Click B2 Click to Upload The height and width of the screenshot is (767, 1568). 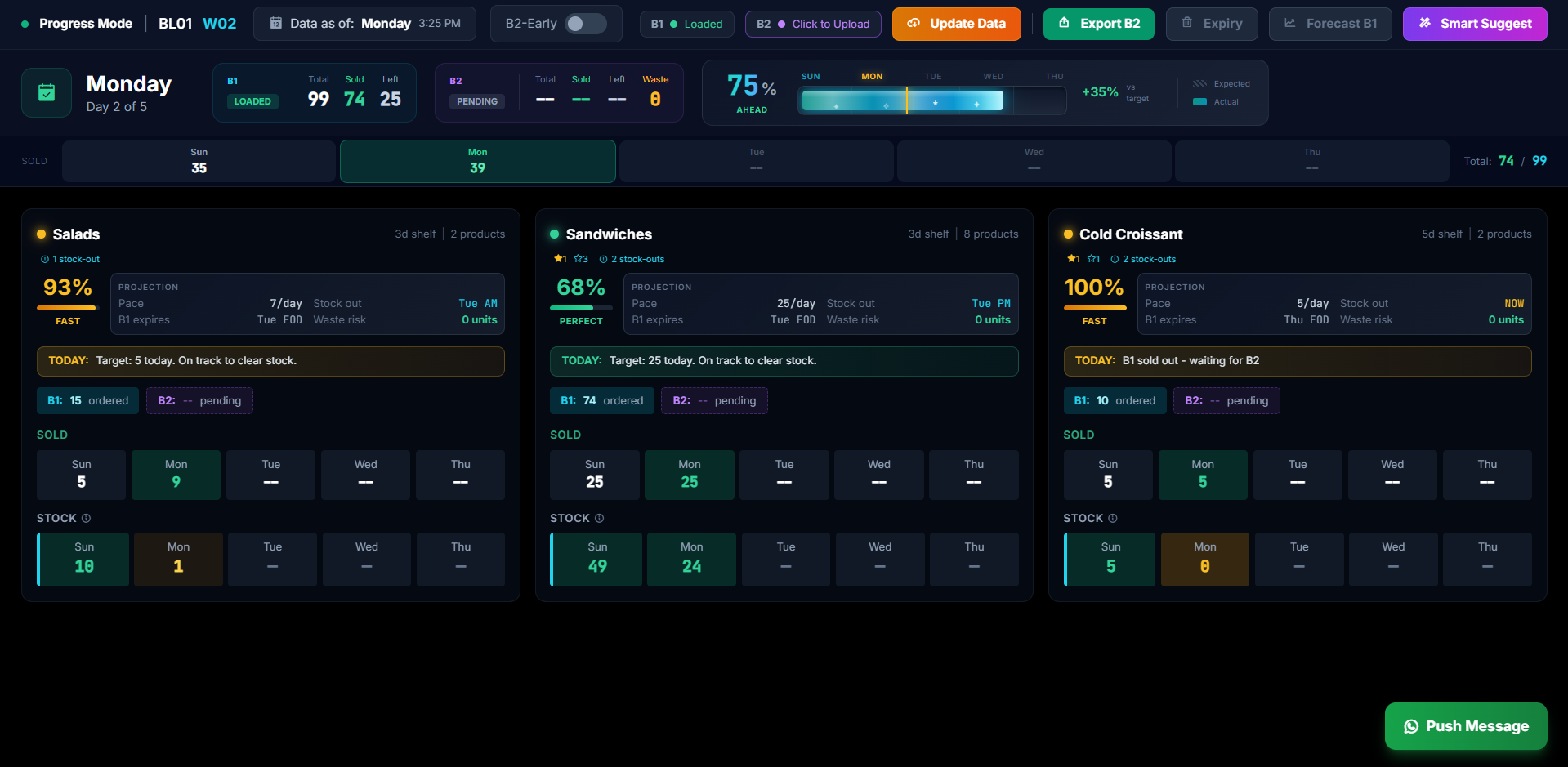click(x=813, y=24)
